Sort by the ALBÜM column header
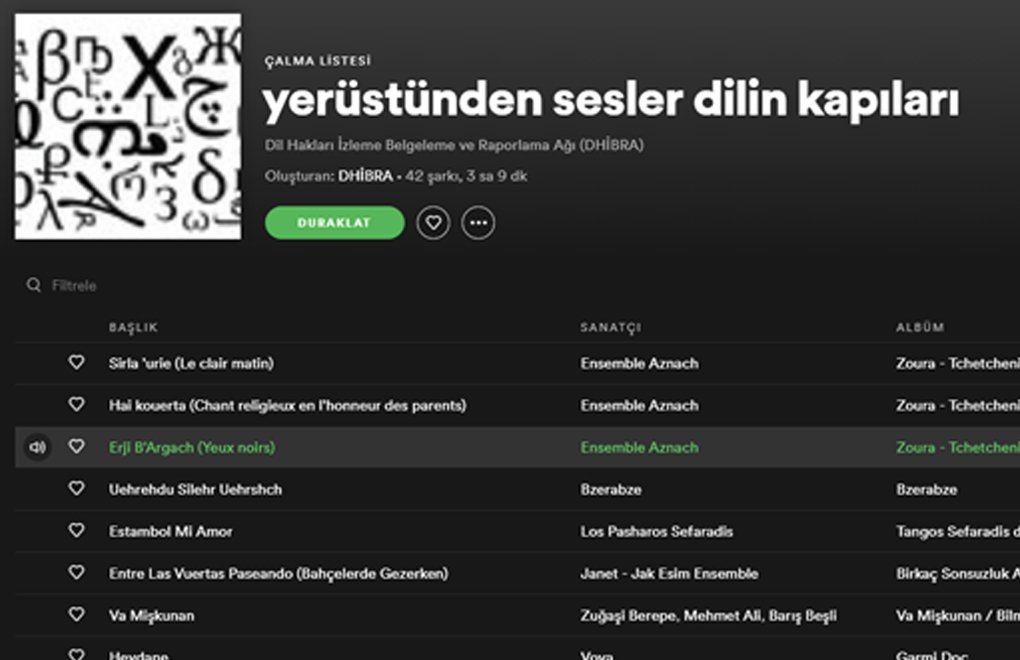This screenshot has width=1020, height=660. [x=920, y=328]
